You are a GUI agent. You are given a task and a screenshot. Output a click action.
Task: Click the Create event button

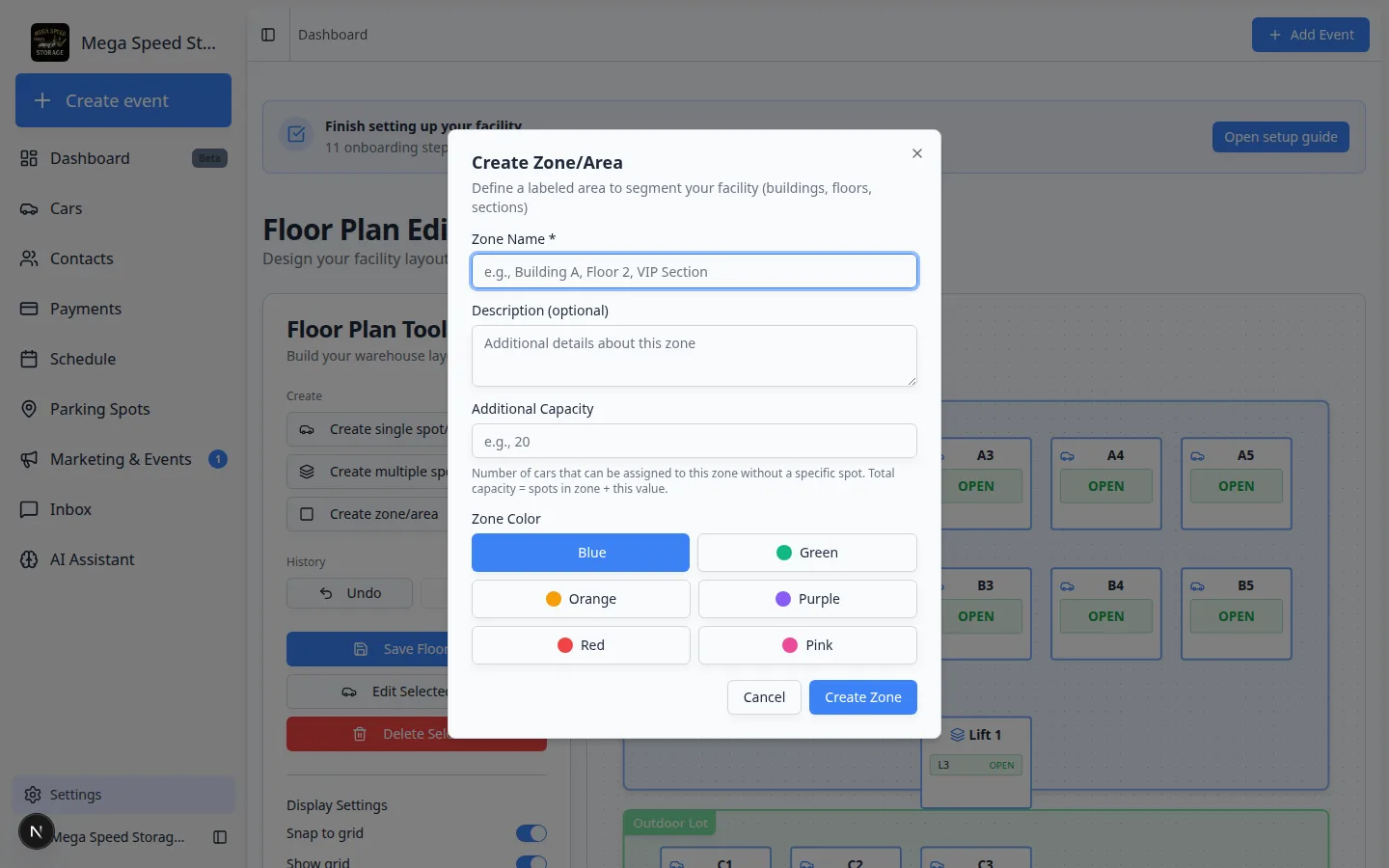[123, 100]
